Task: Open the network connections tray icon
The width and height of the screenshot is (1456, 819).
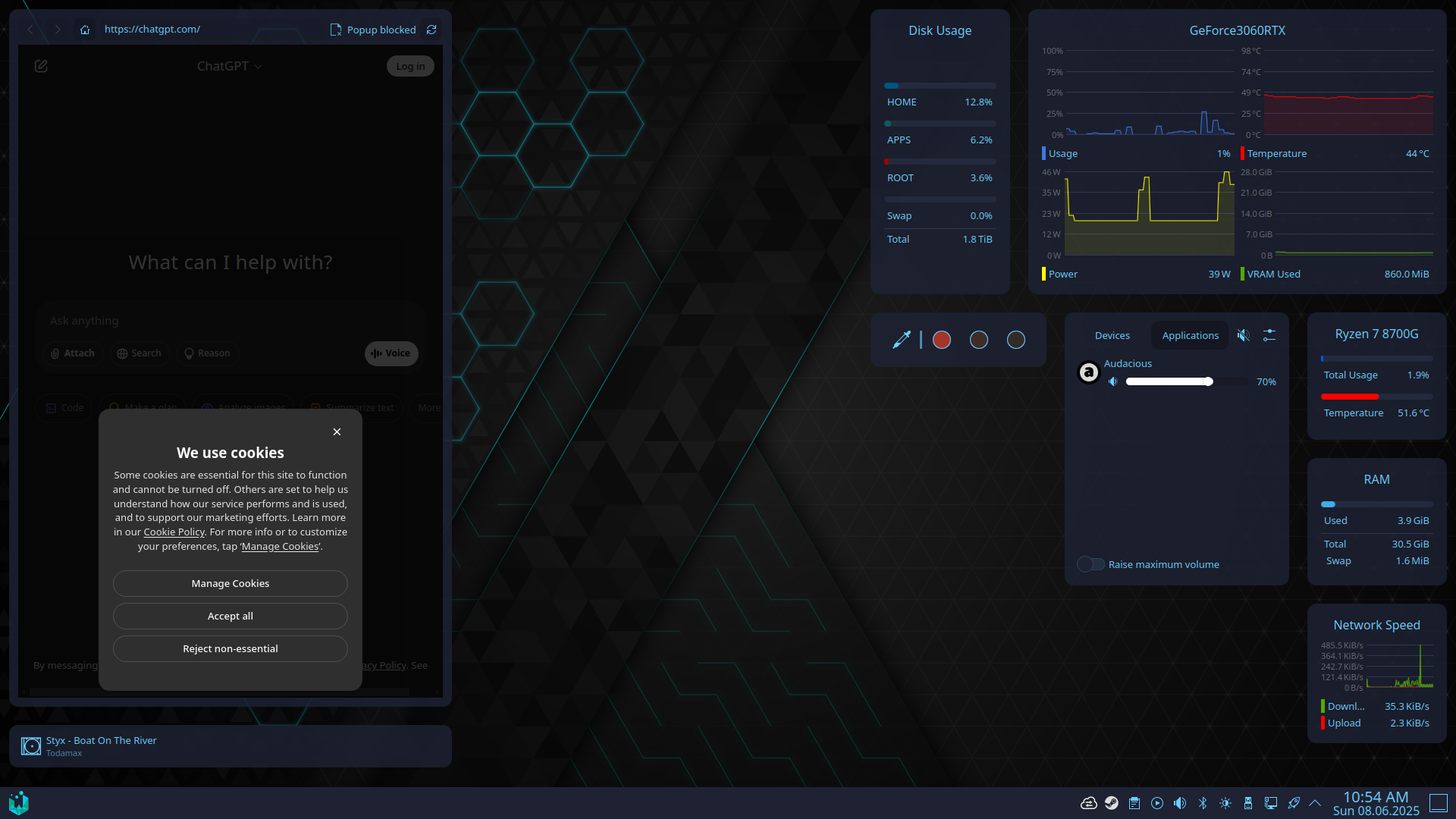Action: (x=1271, y=803)
